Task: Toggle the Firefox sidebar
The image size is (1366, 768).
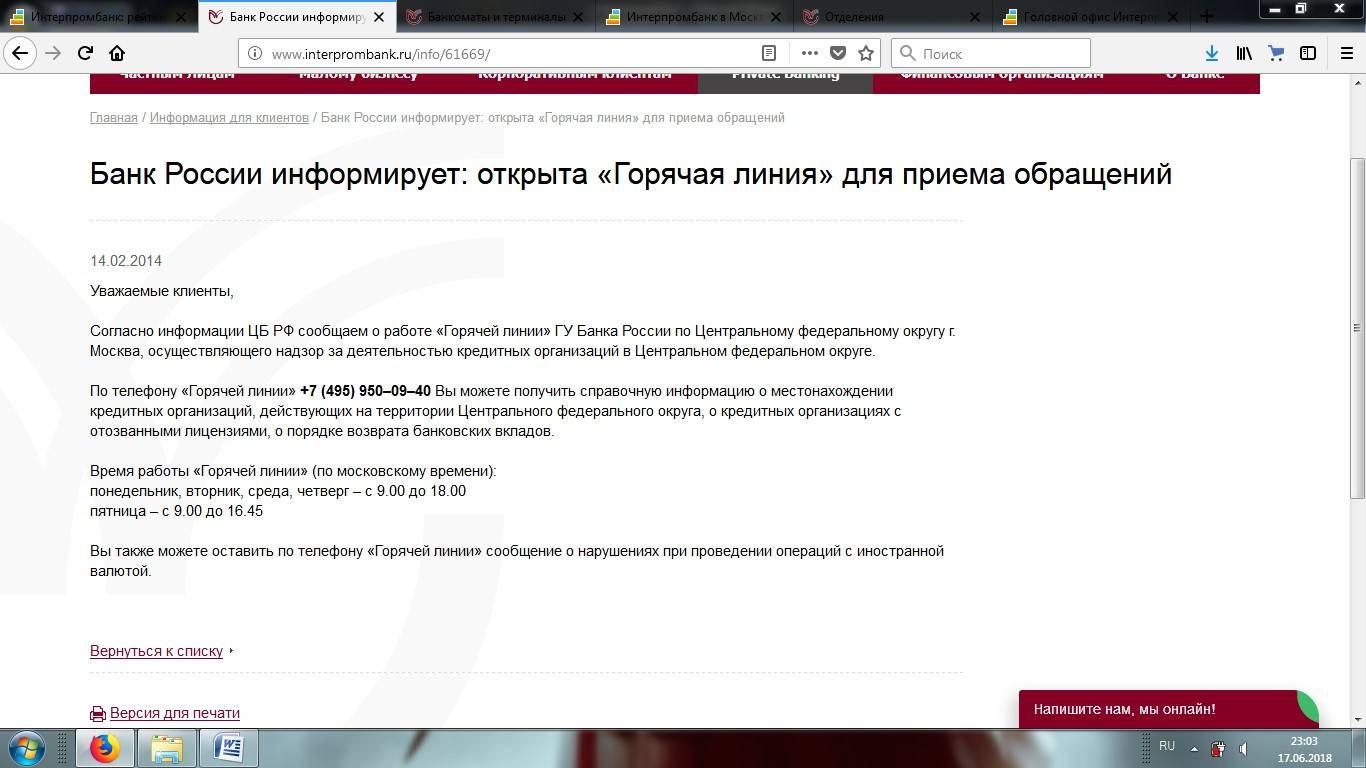Action: tap(1307, 54)
